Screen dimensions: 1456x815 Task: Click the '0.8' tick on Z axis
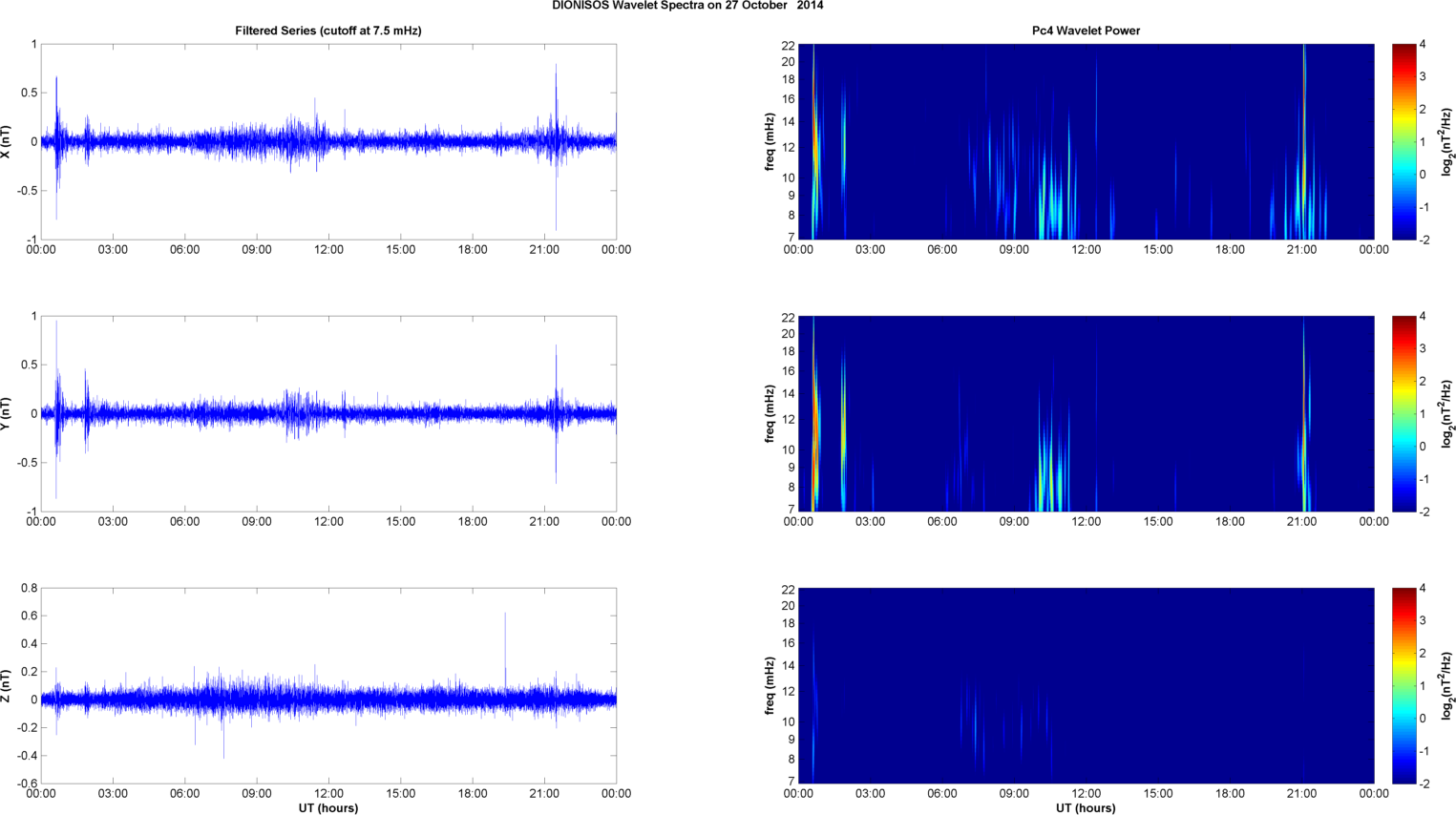(x=29, y=588)
